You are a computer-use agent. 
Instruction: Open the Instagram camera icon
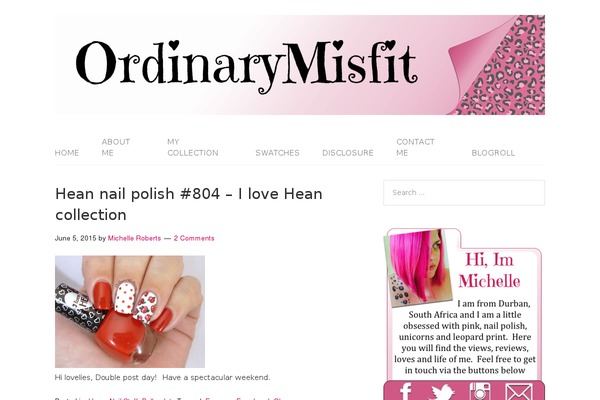(x=480, y=391)
